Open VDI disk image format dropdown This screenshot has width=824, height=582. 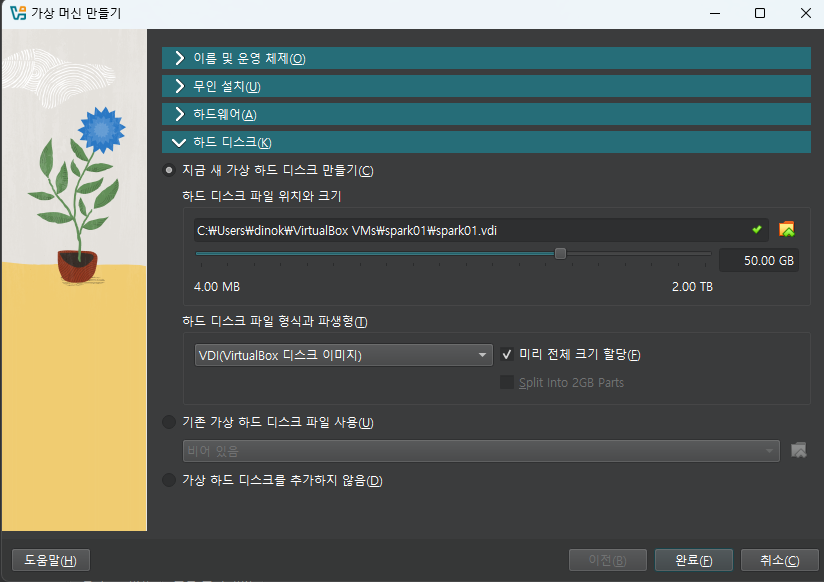click(x=344, y=355)
